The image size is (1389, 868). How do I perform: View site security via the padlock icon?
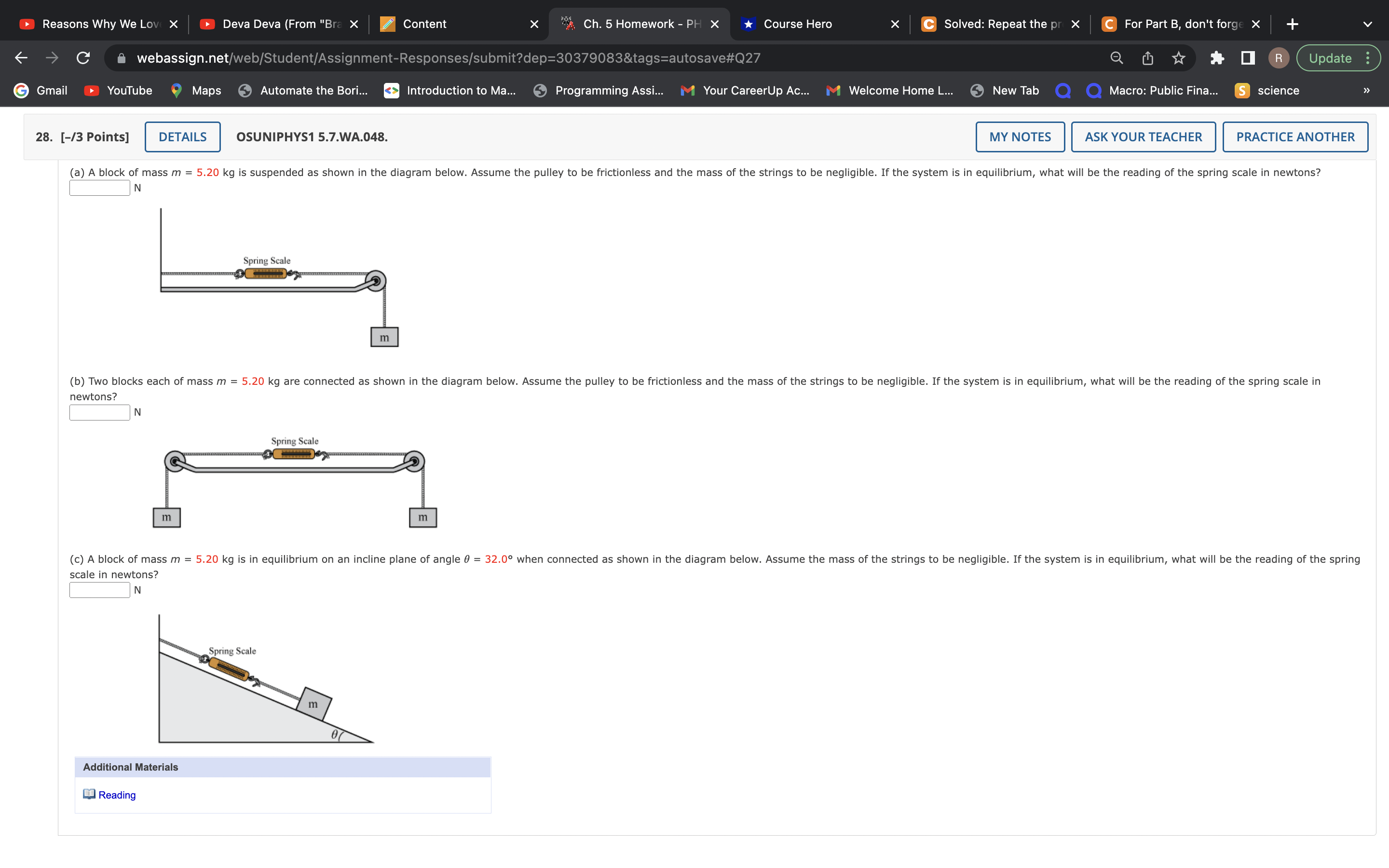pos(120,57)
